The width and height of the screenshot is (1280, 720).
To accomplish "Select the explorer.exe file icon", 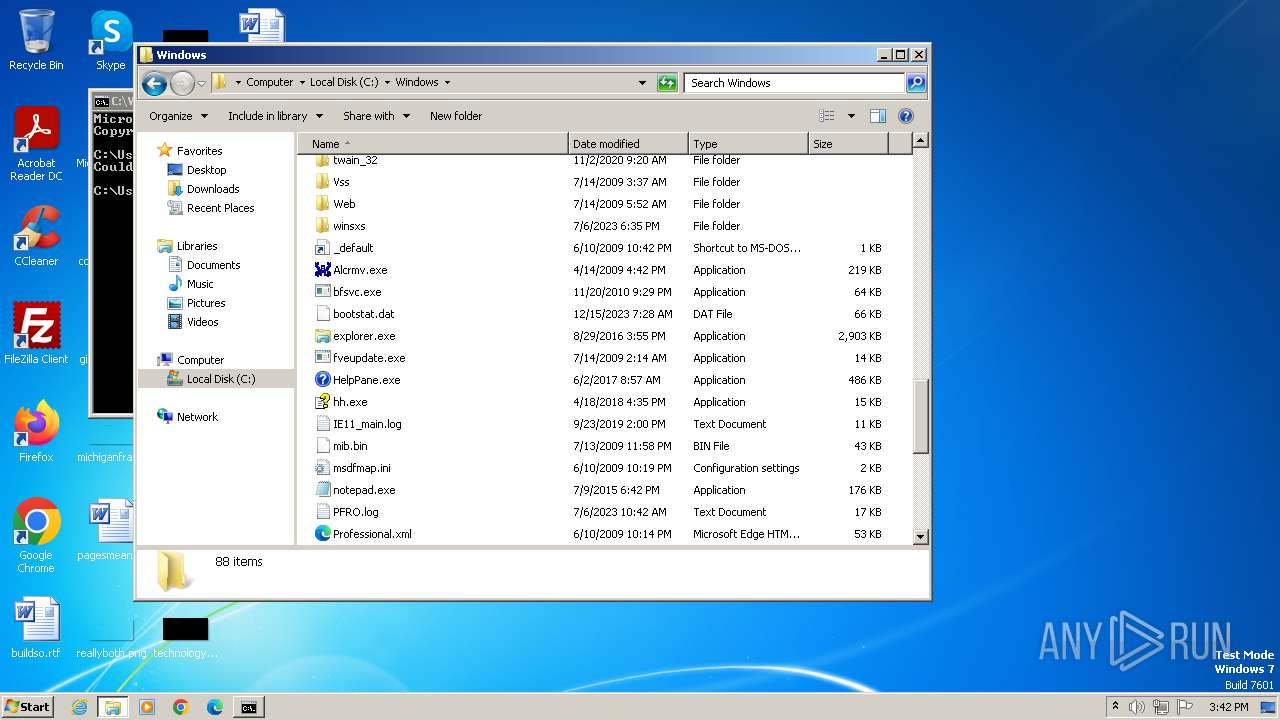I will click(x=322, y=336).
